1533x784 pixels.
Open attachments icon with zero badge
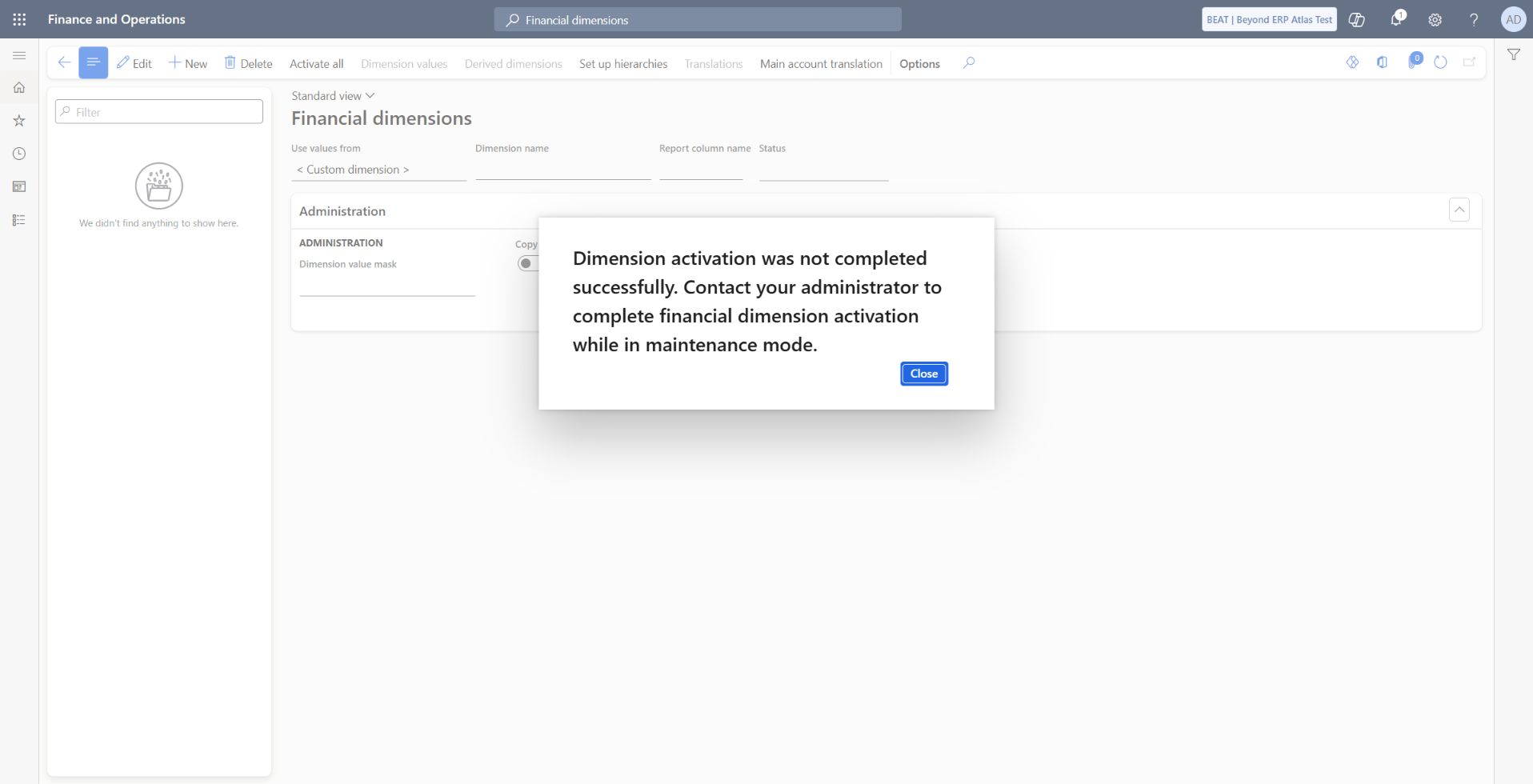(1413, 62)
